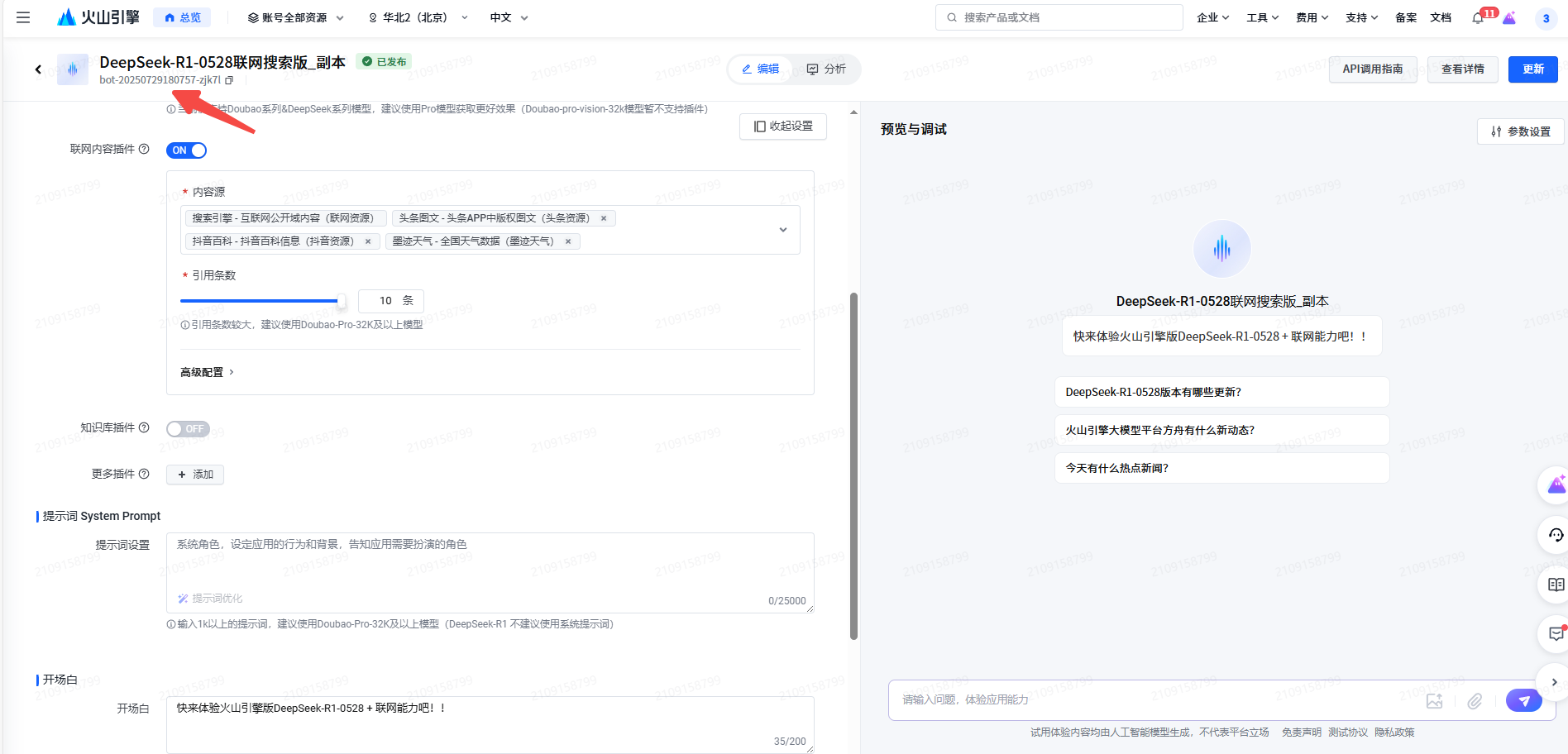Click 收起设置 button
The width and height of the screenshot is (1568, 754).
(x=783, y=126)
